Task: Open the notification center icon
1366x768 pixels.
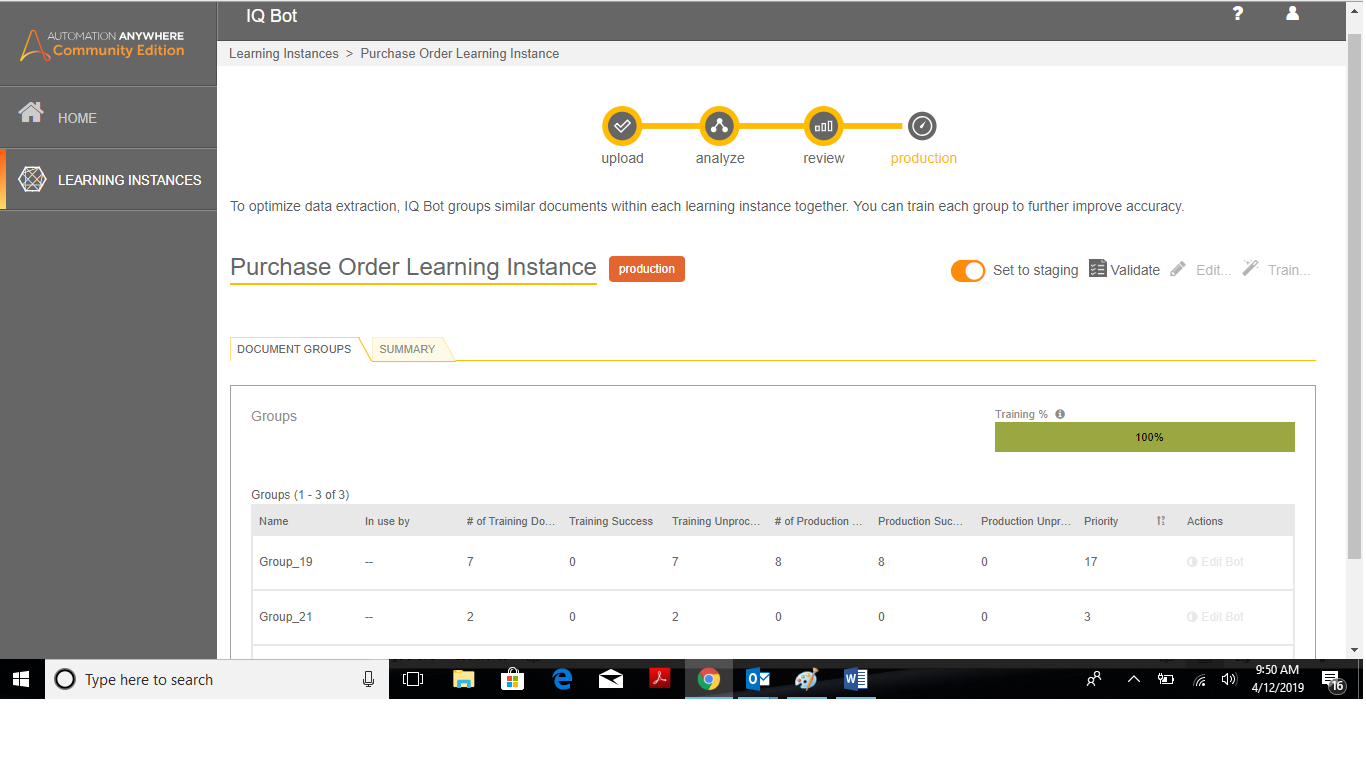Action: click(x=1333, y=681)
